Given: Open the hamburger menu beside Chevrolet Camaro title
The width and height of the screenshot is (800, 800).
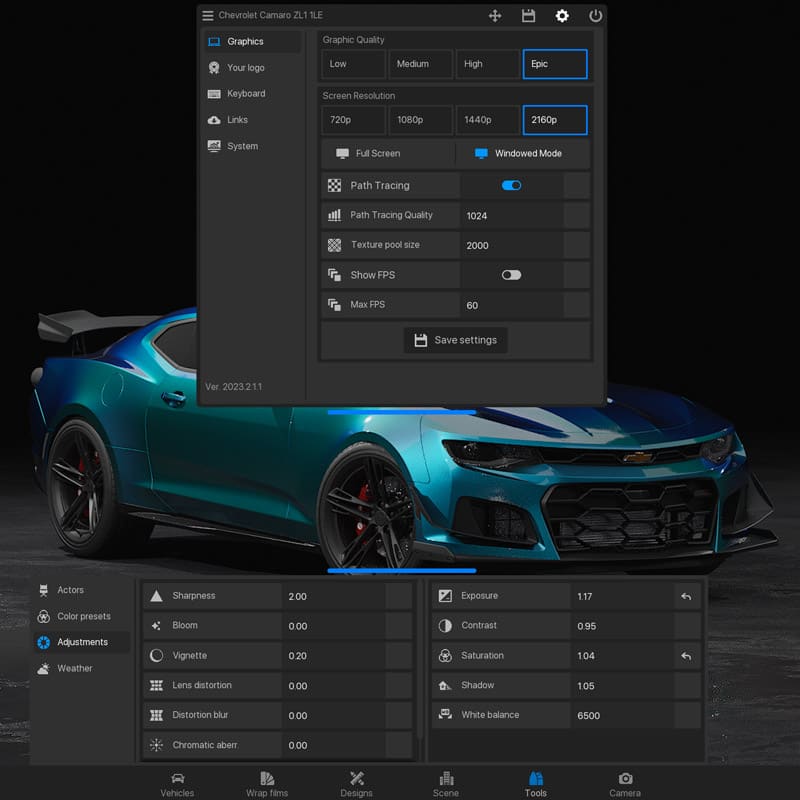Looking at the screenshot, I should (208, 15).
